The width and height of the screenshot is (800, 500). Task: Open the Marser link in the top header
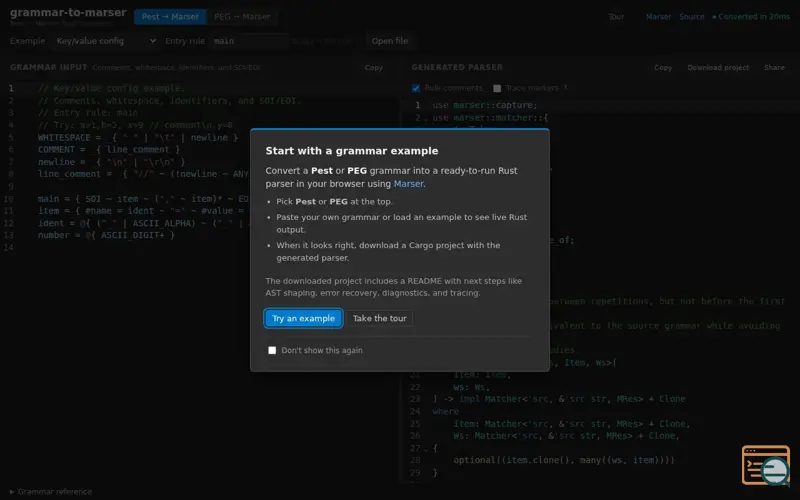pos(658,17)
